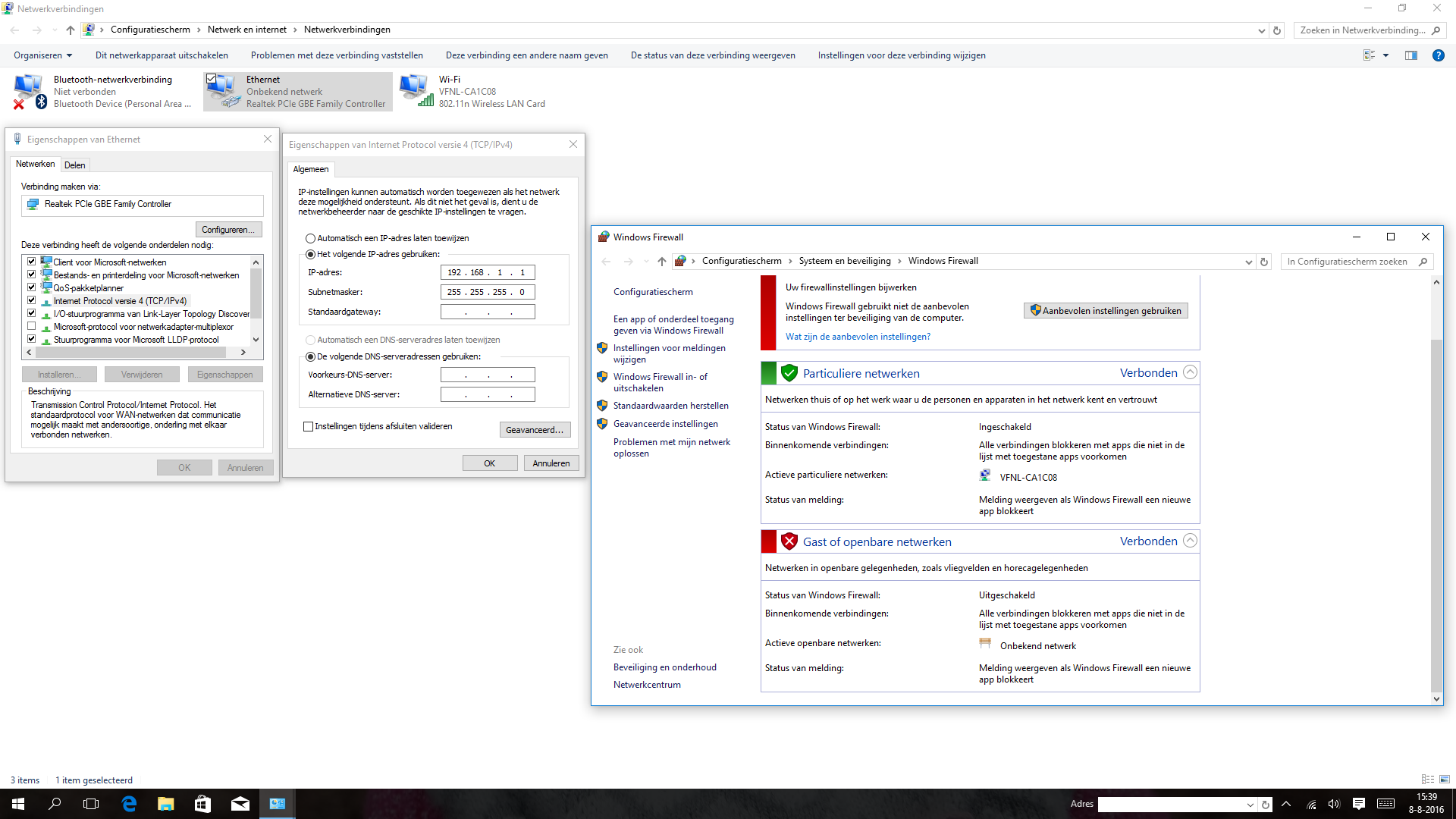Open Windows Firewall in- of uitschakelen link

coord(660,382)
